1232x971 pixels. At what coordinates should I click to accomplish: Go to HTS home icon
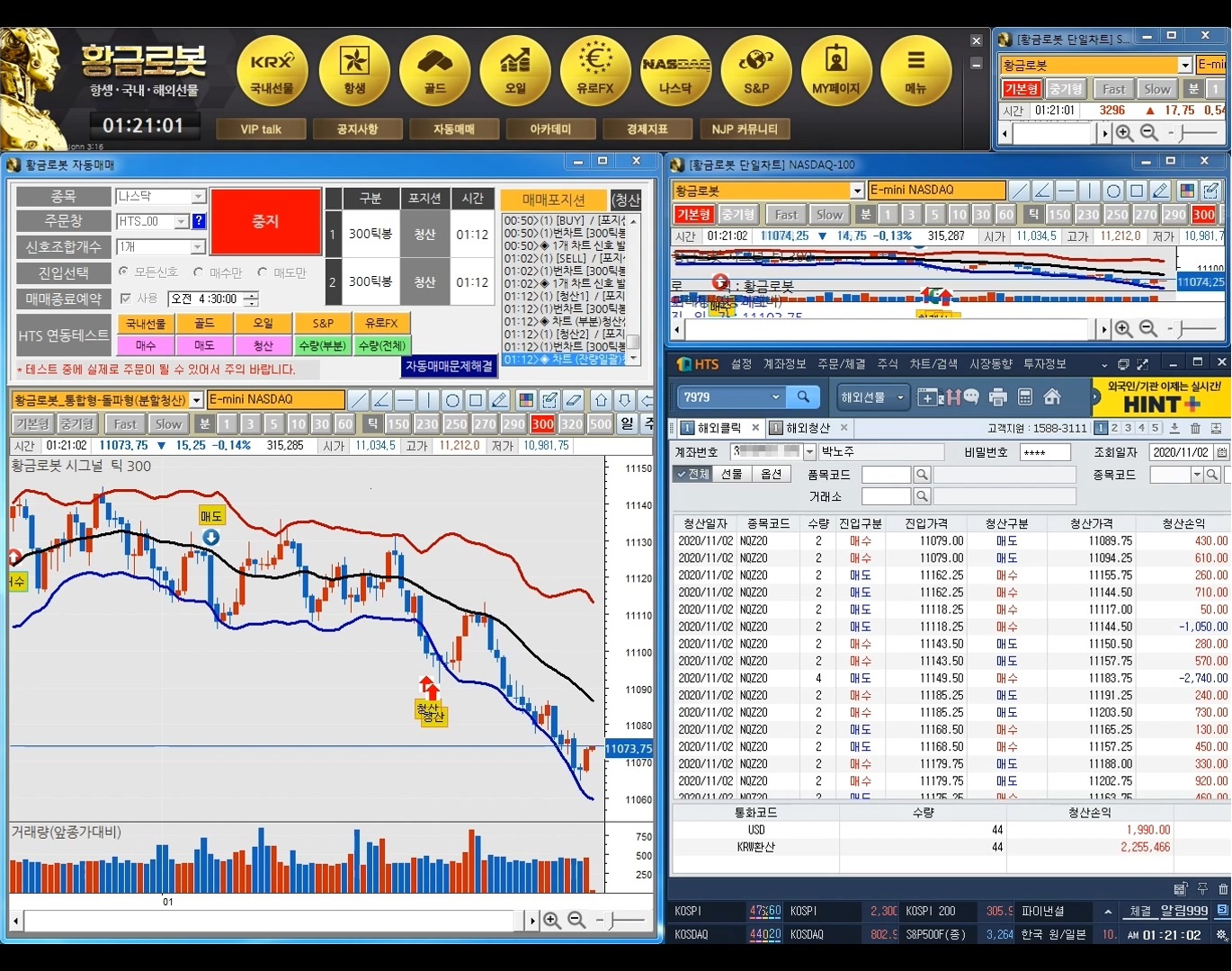click(1052, 396)
